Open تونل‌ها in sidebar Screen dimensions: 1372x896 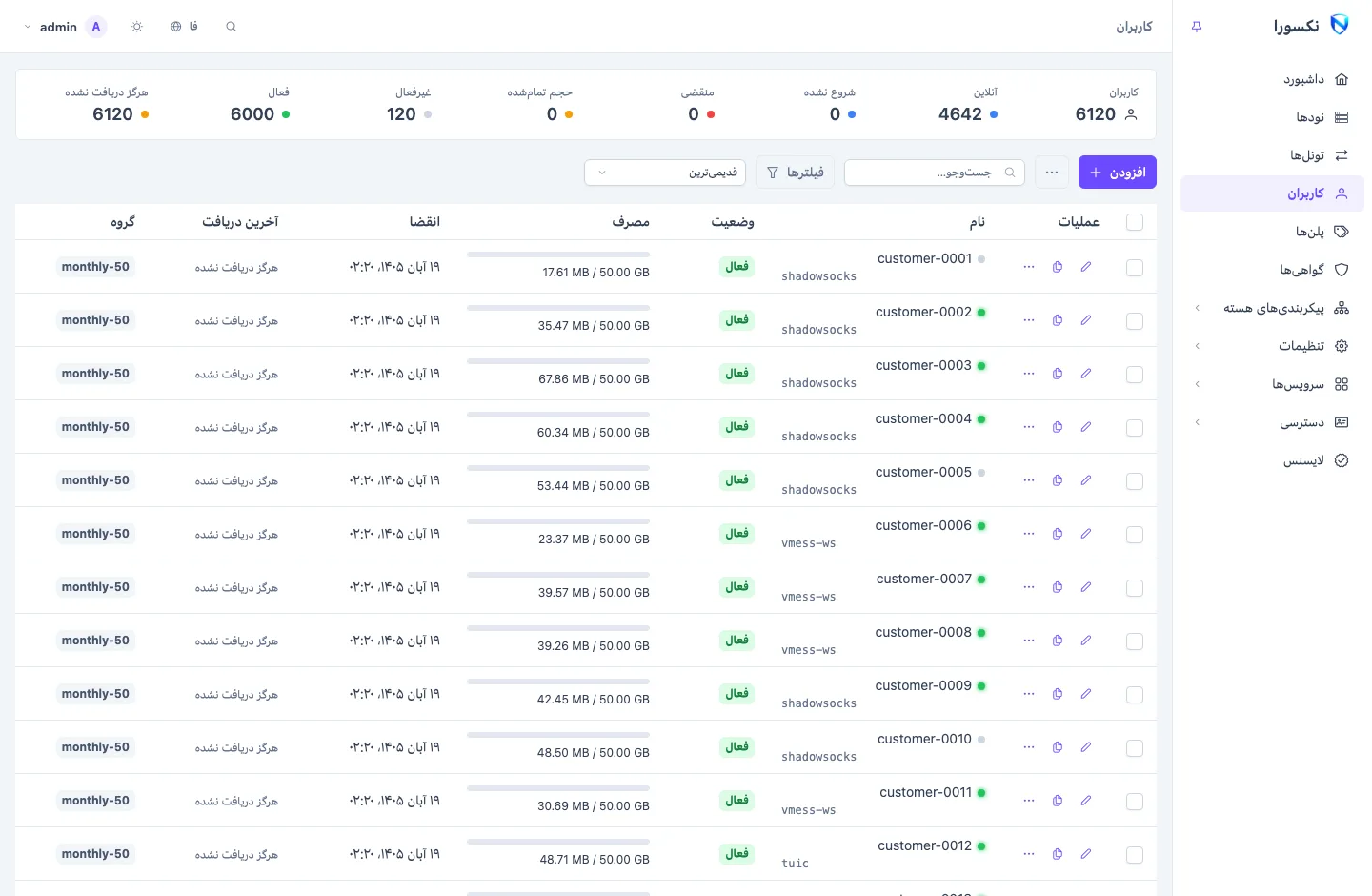pos(1272,155)
